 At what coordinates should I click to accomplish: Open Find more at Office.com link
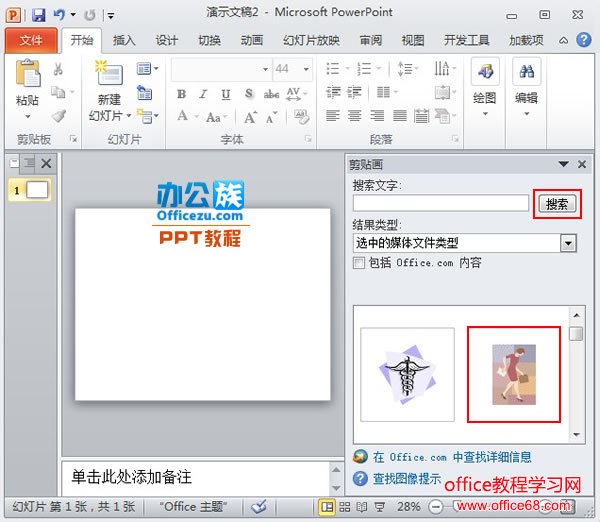pos(452,457)
